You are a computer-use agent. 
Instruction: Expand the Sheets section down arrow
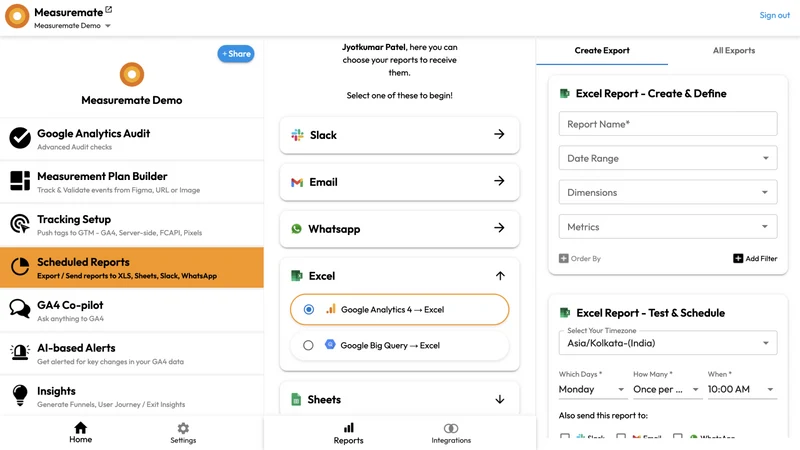(500, 399)
